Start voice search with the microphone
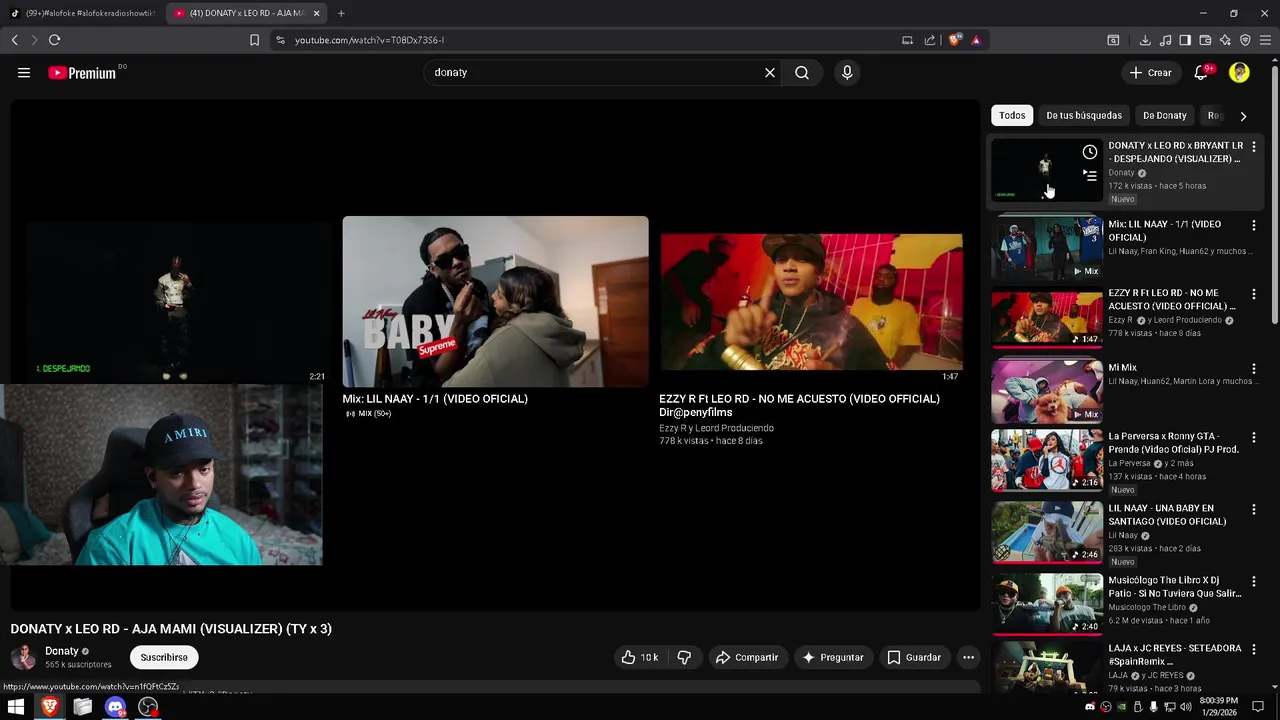The height and width of the screenshot is (720, 1280). 847,72
